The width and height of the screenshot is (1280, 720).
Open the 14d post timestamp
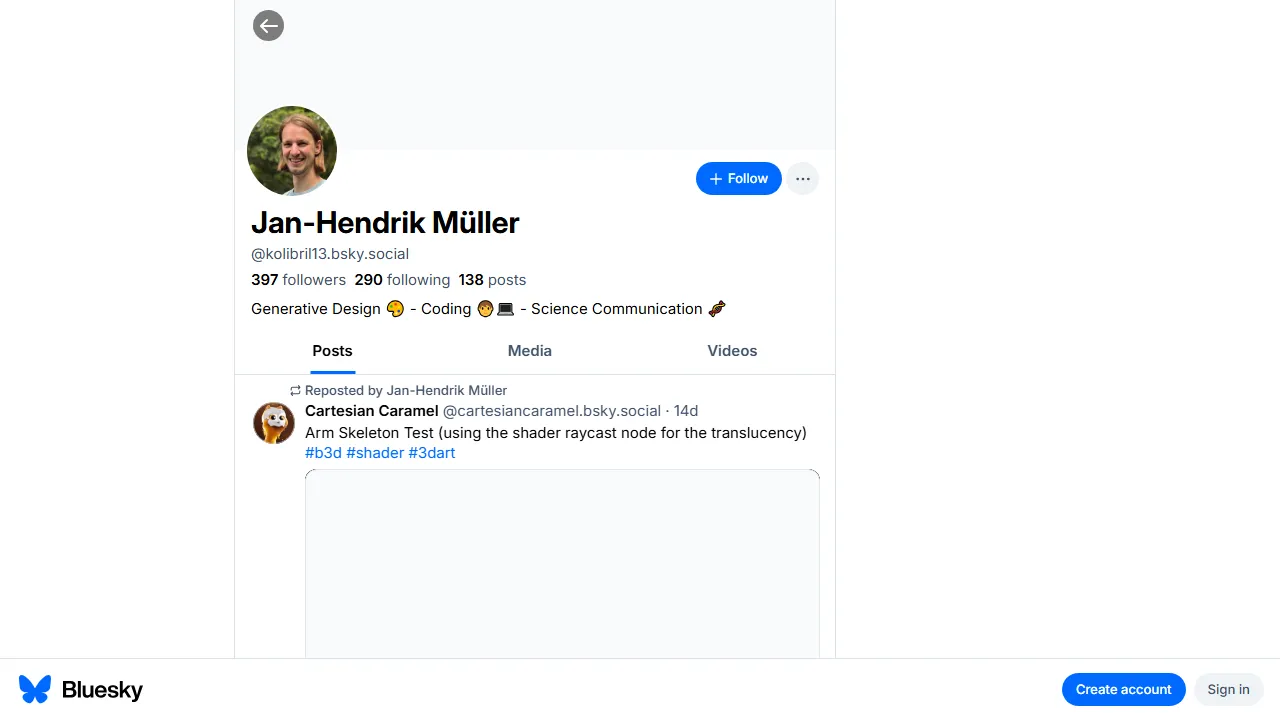tap(686, 411)
